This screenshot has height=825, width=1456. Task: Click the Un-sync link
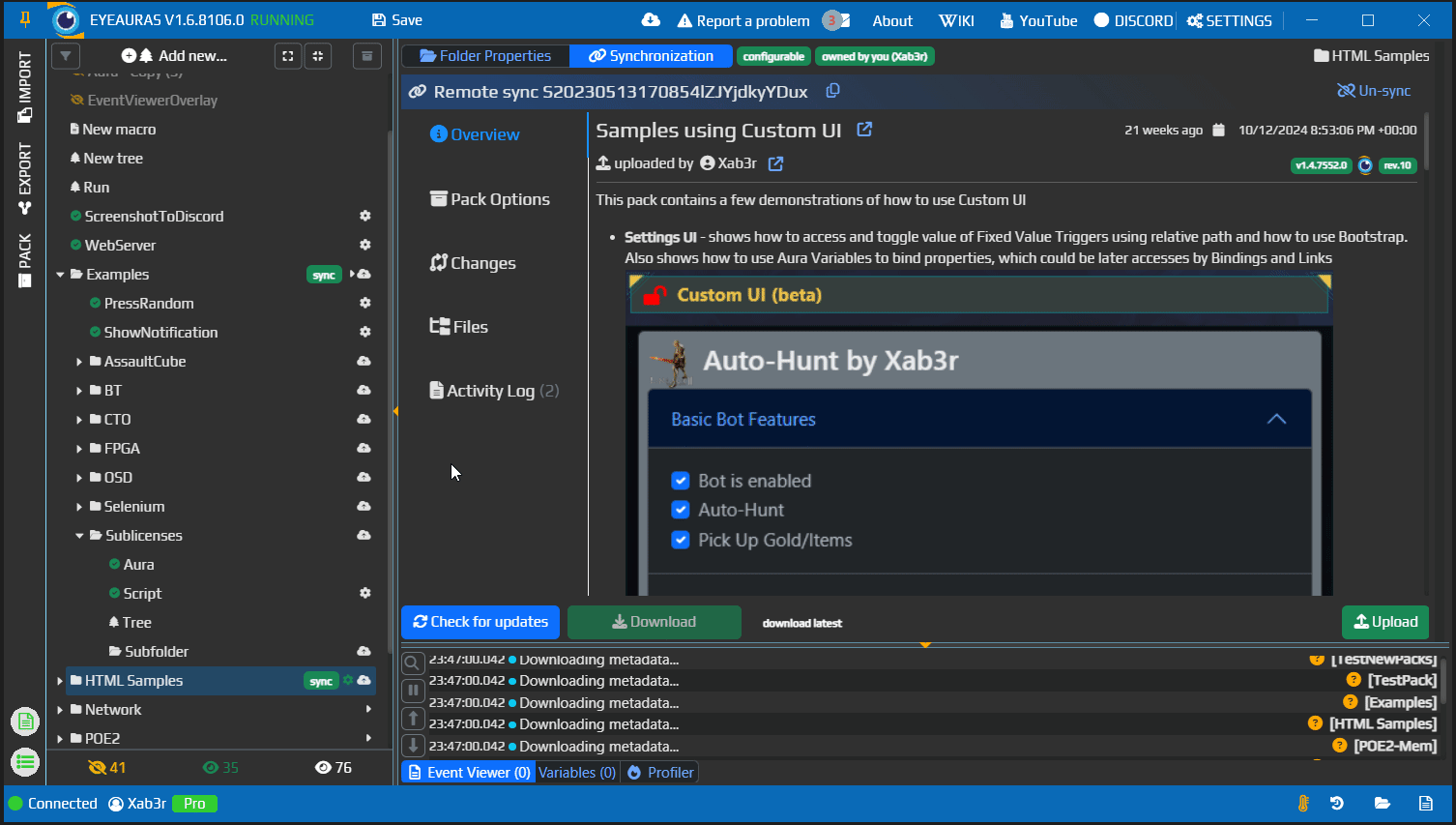1374,90
